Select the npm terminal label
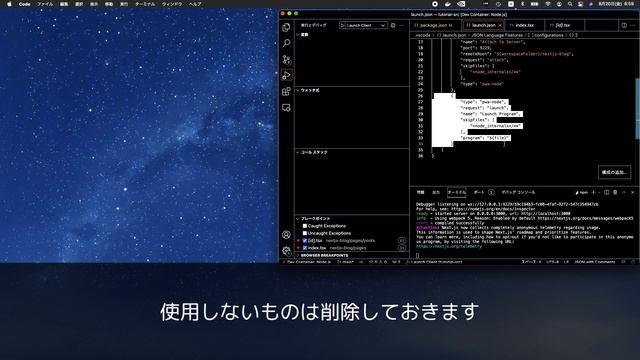This screenshot has height=360, width=640. tap(582, 192)
